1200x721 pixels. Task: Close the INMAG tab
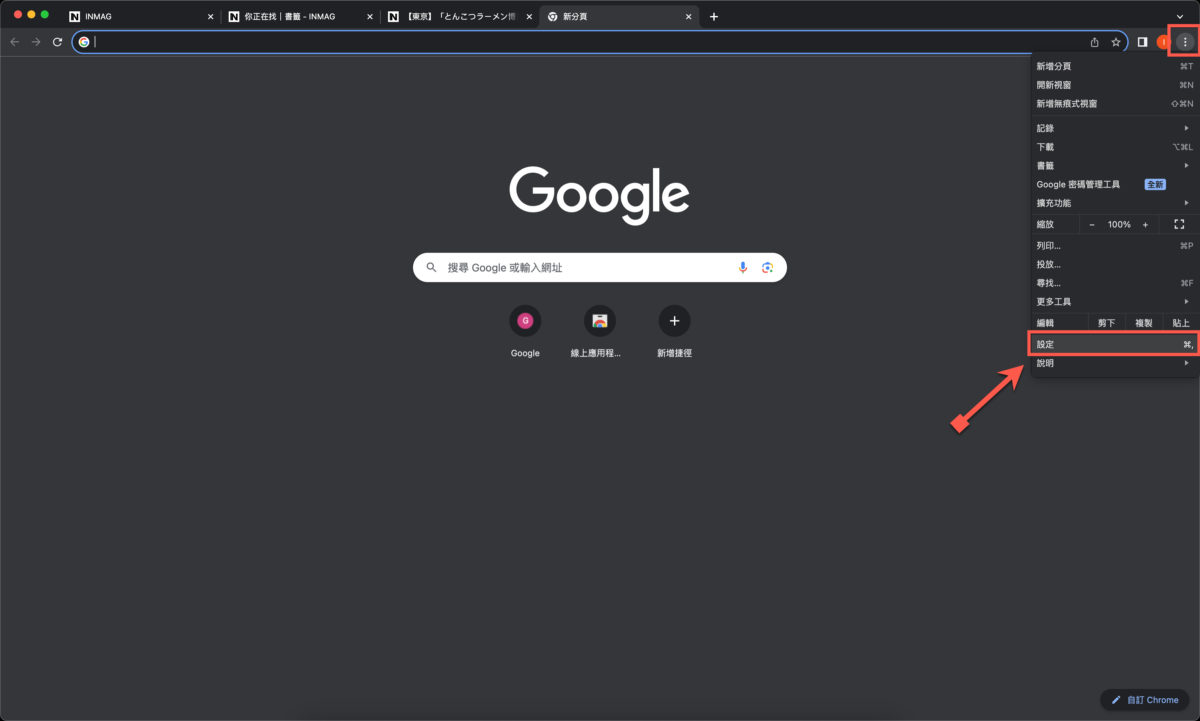210,17
